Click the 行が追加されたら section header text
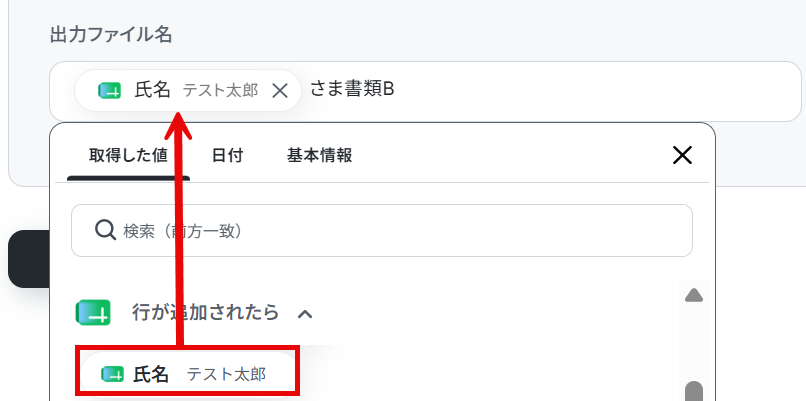This screenshot has width=806, height=401. click(x=206, y=313)
